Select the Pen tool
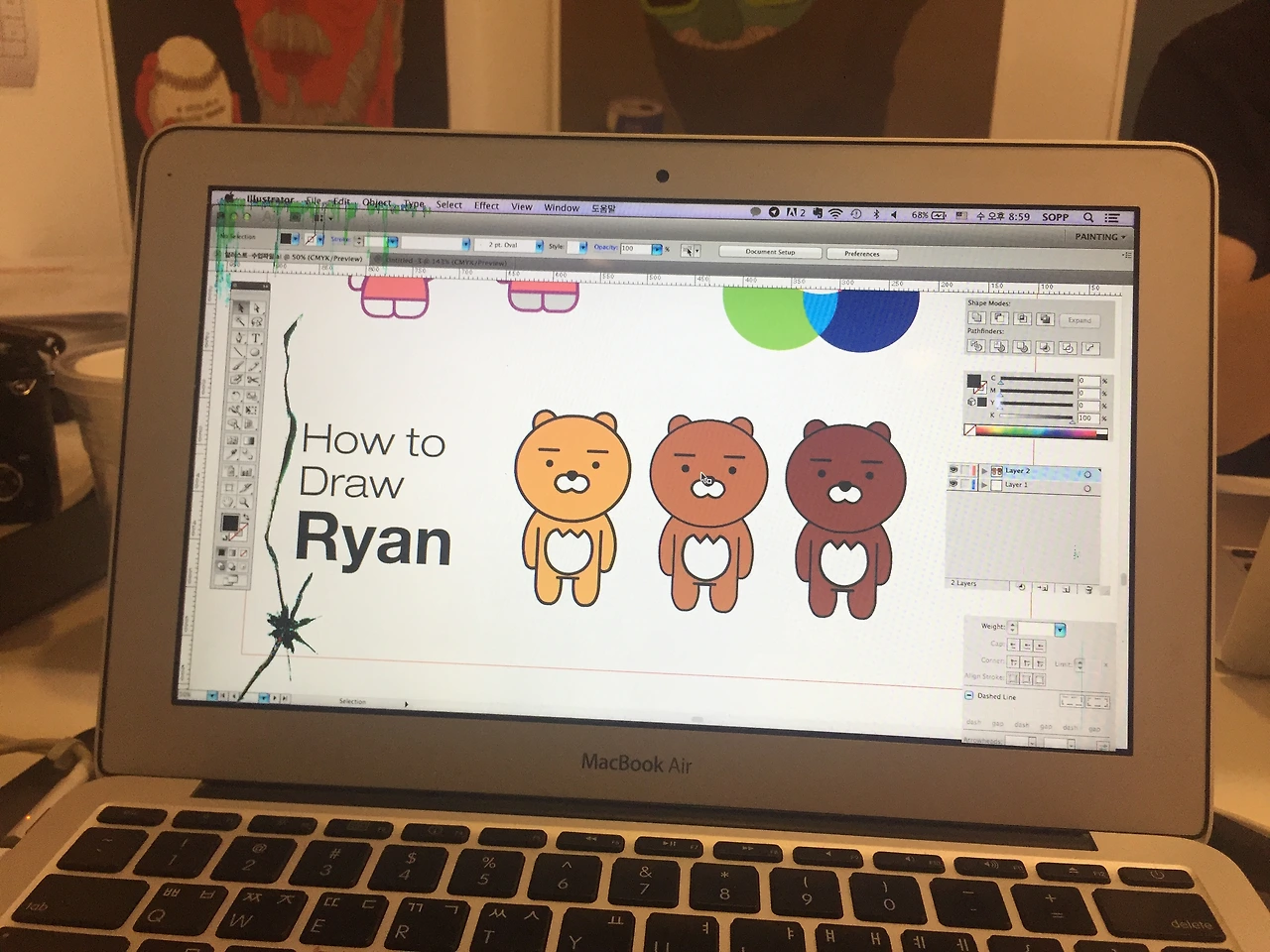The height and width of the screenshot is (952, 1270). coord(239,337)
